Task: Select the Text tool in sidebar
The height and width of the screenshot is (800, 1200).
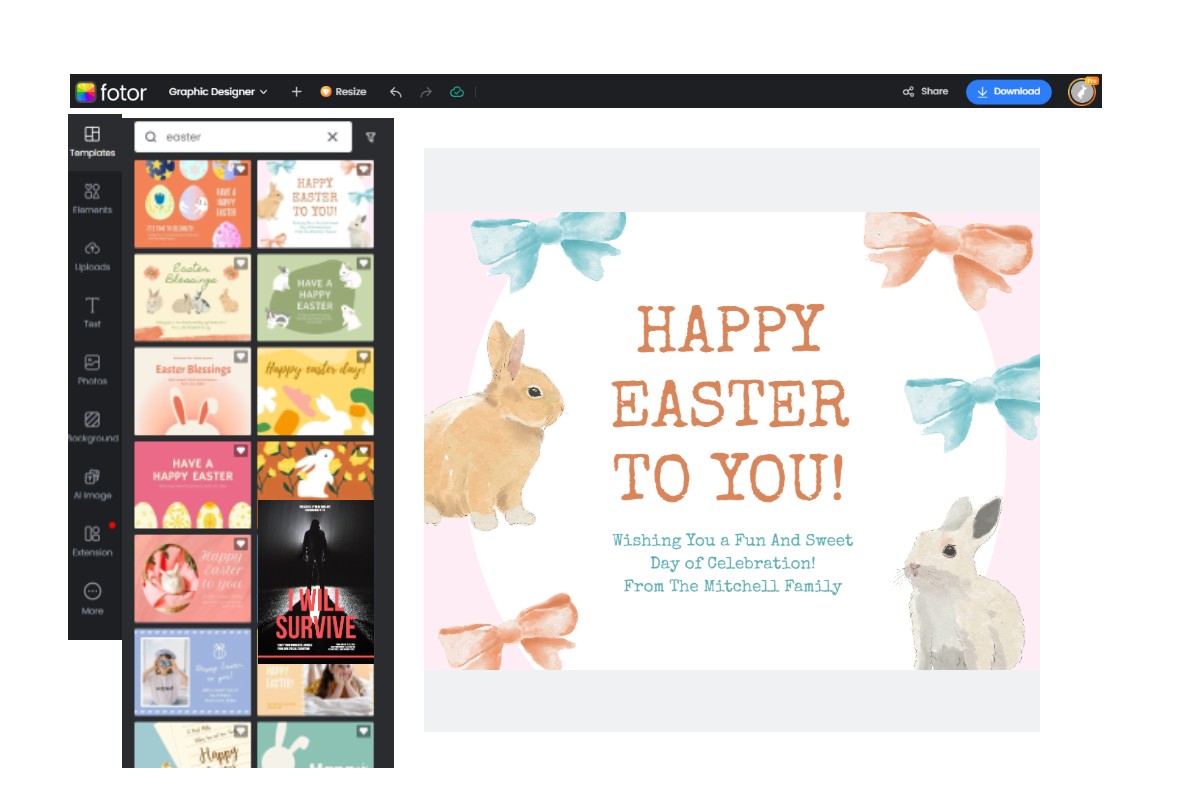Action: (x=92, y=312)
